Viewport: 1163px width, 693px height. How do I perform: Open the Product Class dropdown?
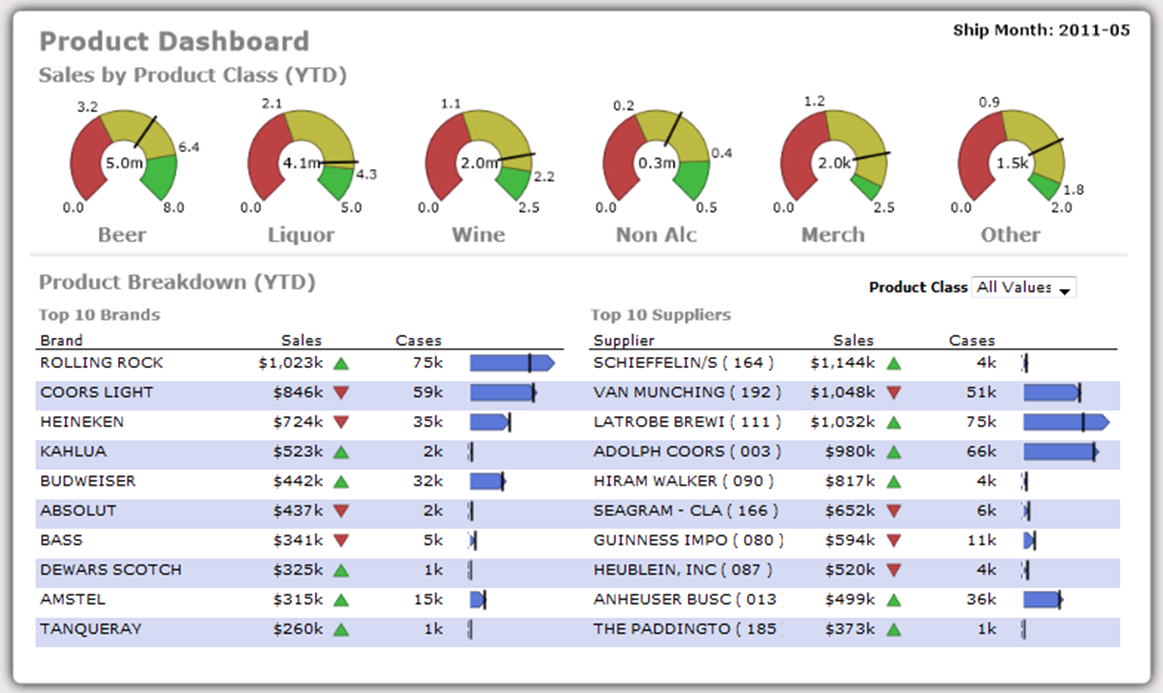(1023, 288)
